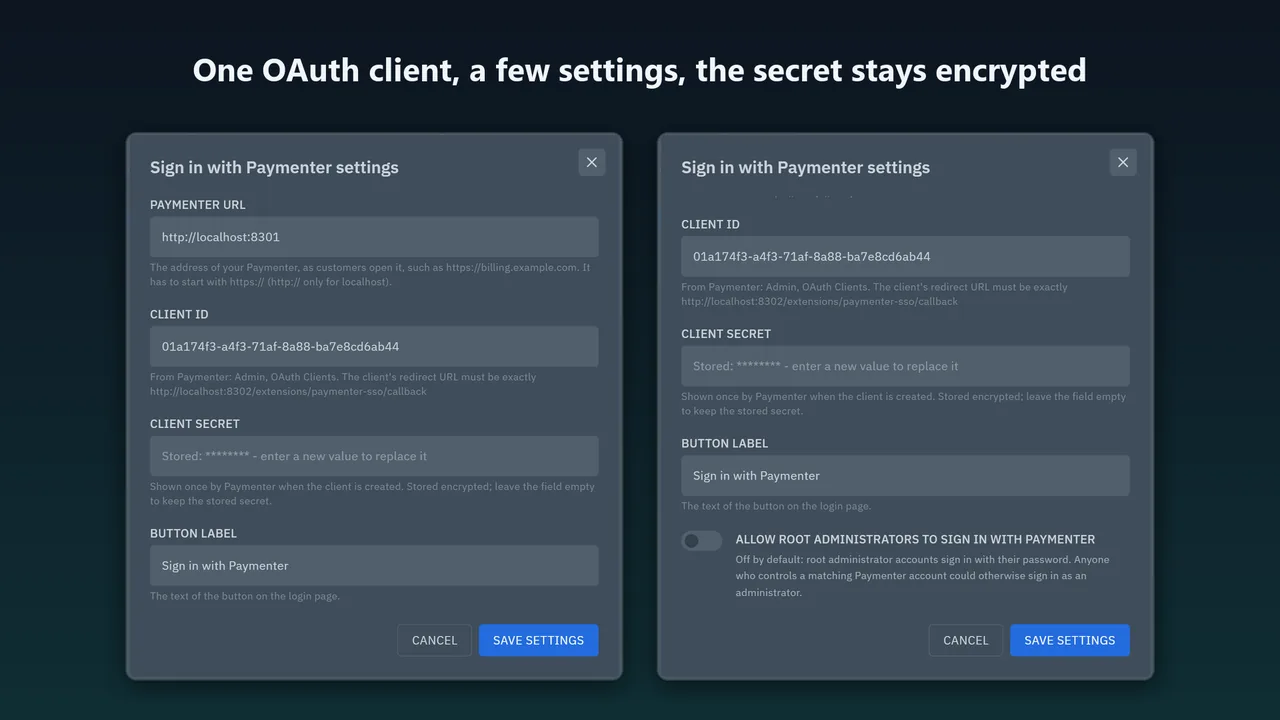The image size is (1280, 720).
Task: Click the right dialog's redirect URL helper text
Action: (874, 294)
